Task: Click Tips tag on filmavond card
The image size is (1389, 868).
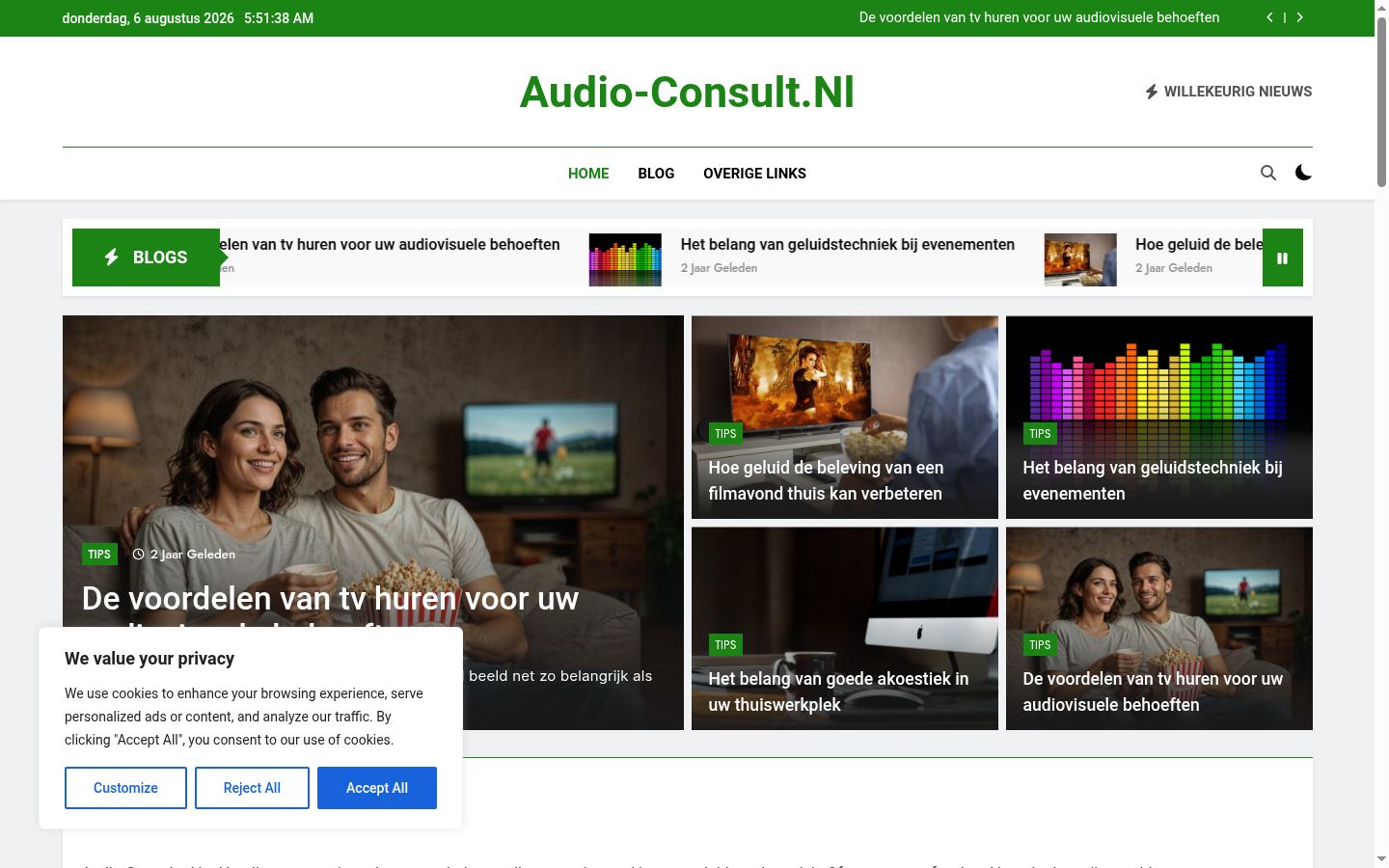Action: point(725,434)
